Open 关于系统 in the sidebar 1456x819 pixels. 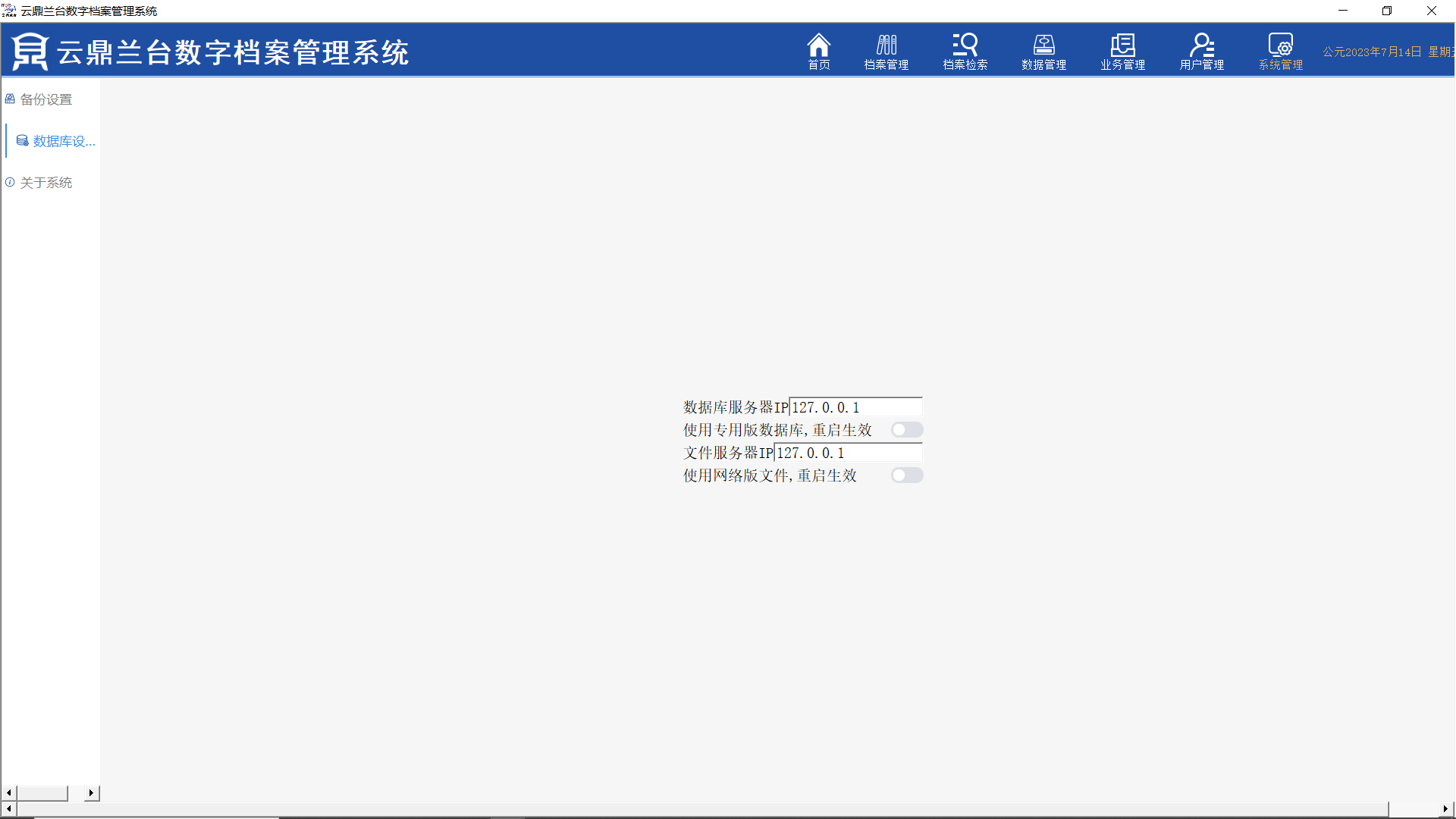point(45,183)
